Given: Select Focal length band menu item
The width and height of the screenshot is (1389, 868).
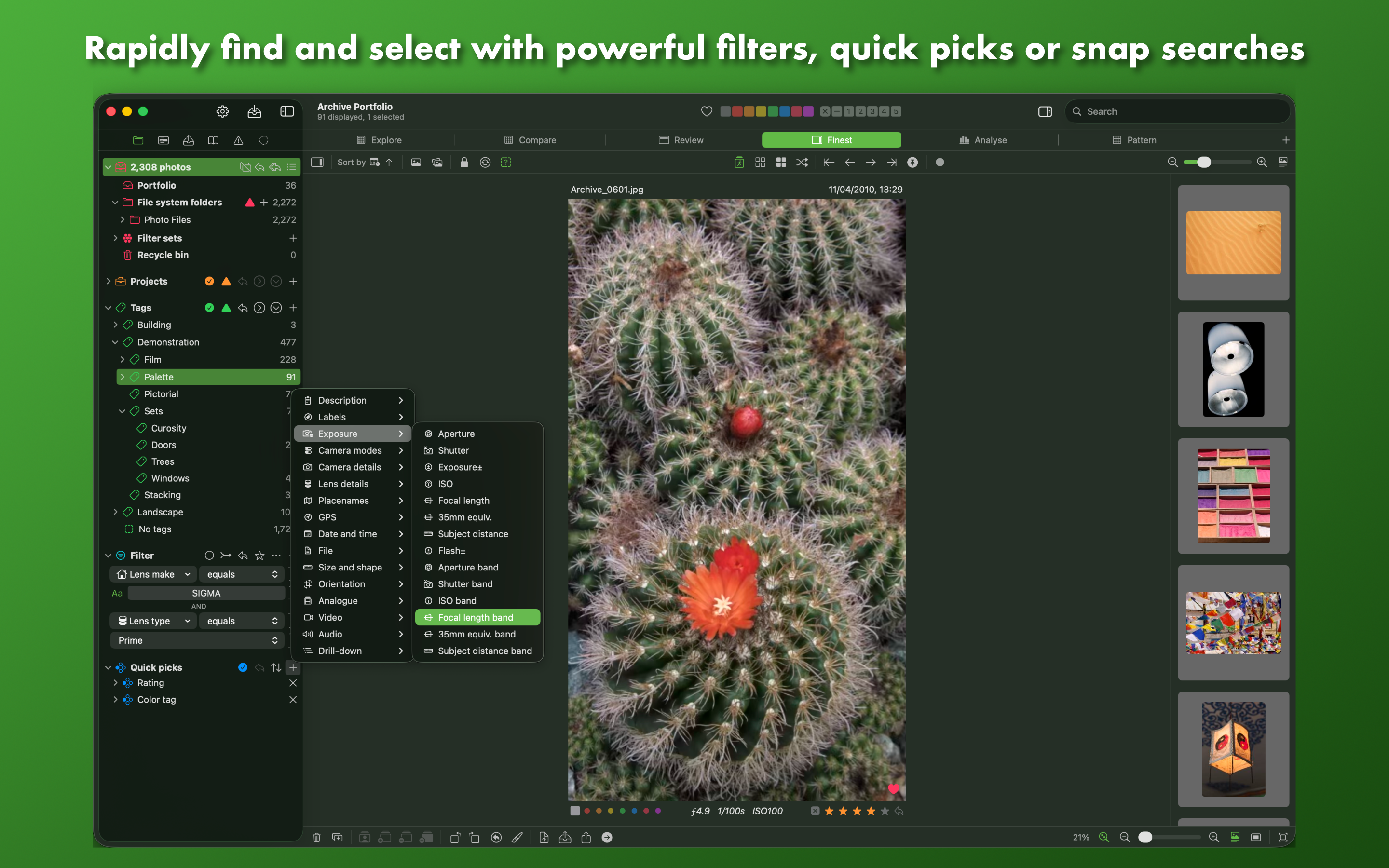Looking at the screenshot, I should point(477,617).
